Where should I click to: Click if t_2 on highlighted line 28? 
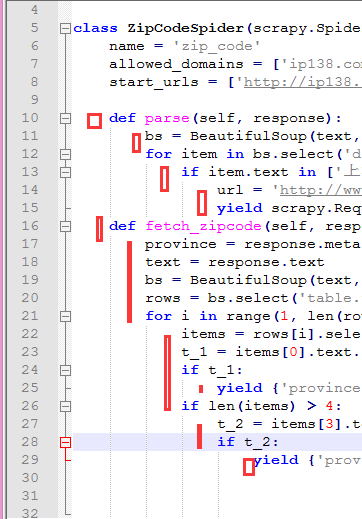tap(248, 442)
